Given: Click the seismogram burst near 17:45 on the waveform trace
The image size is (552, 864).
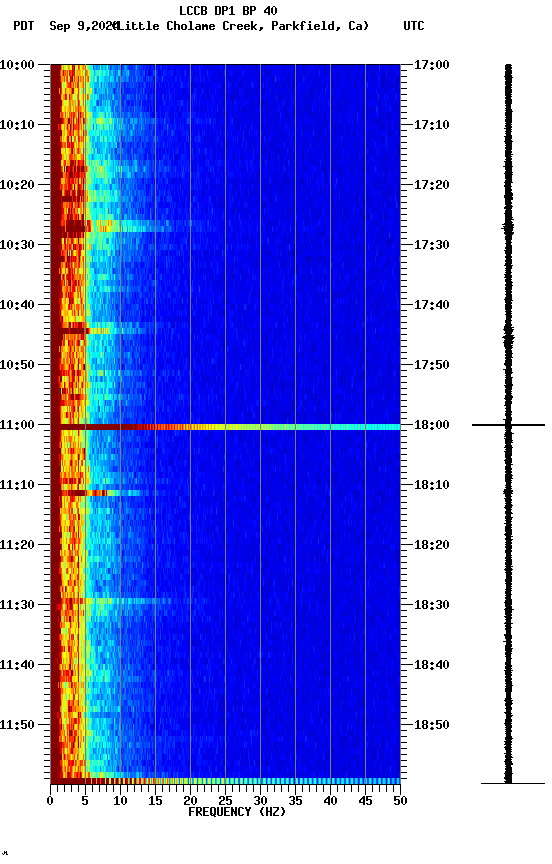Looking at the screenshot, I should click(x=508, y=336).
